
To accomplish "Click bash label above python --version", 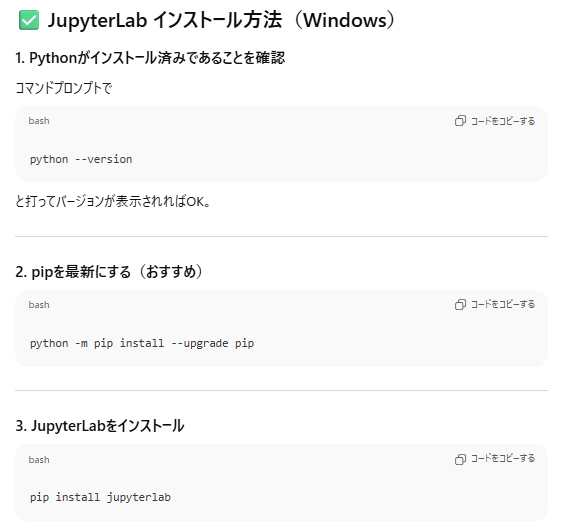I will click(39, 121).
